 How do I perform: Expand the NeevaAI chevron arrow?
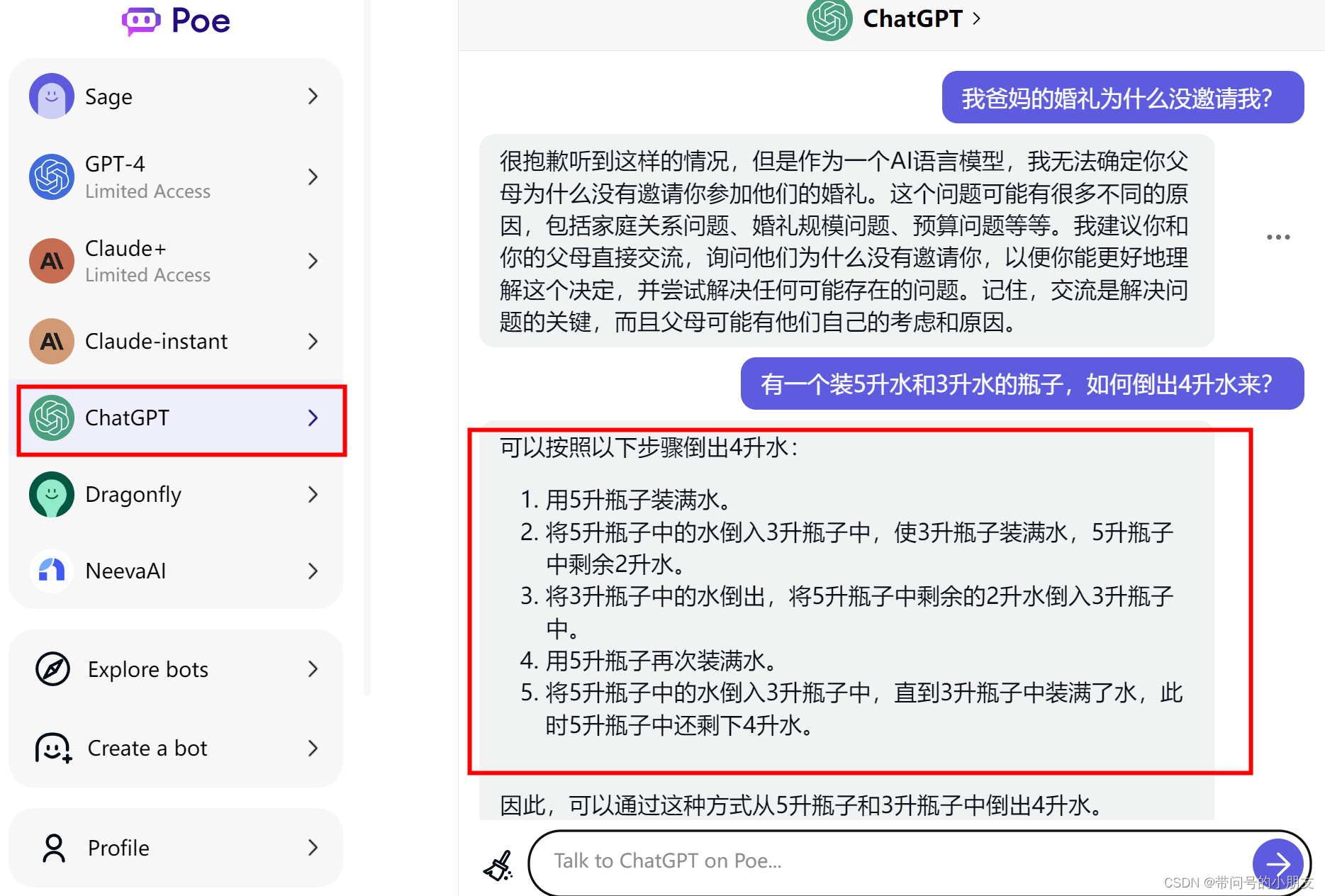313,571
